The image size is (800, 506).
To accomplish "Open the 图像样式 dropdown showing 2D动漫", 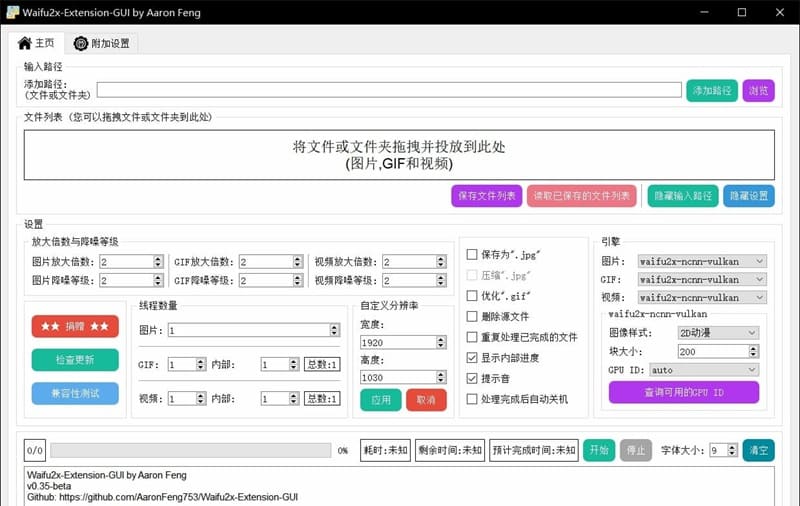I will tap(718, 333).
